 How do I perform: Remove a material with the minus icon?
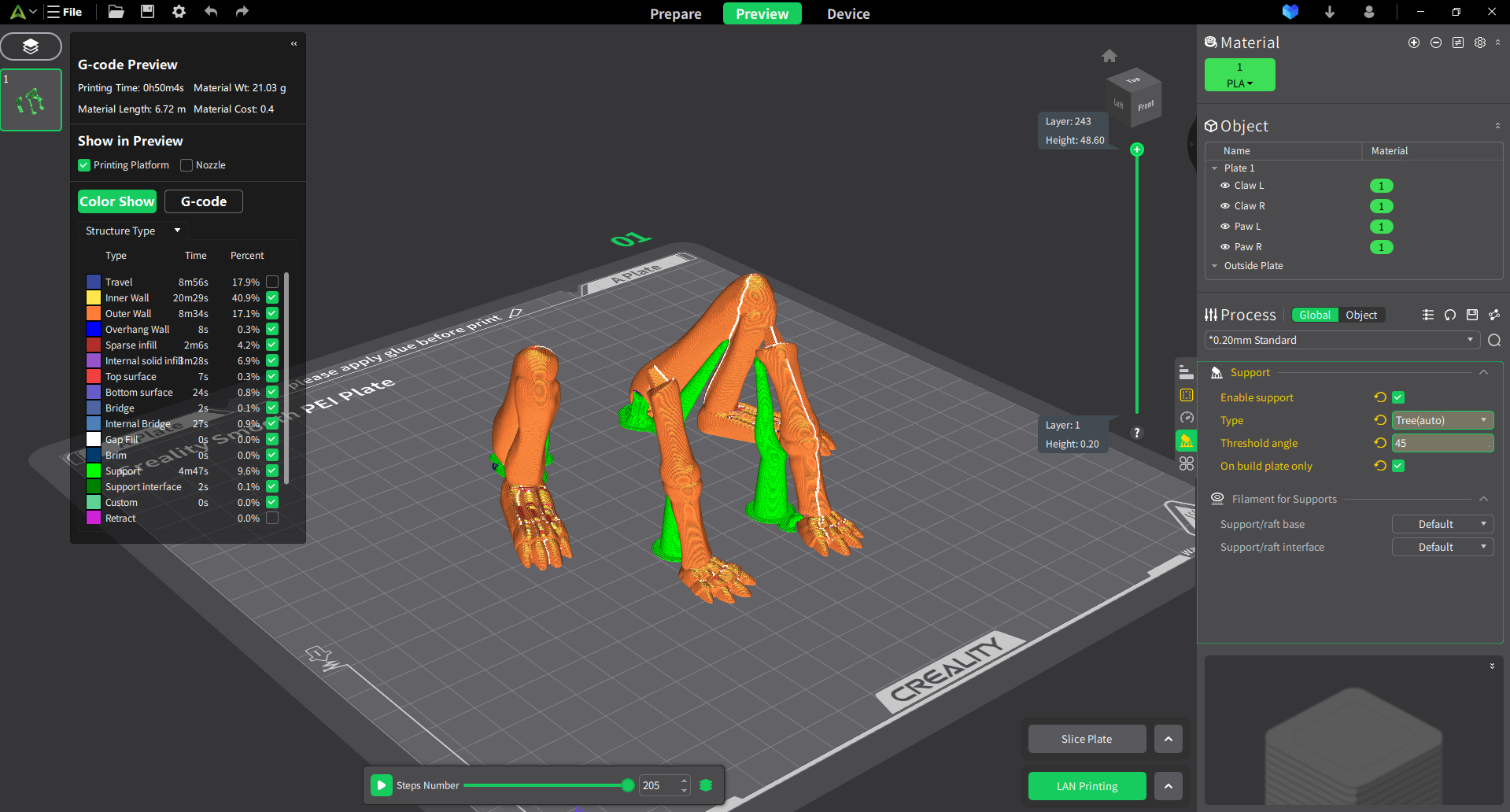click(1436, 42)
